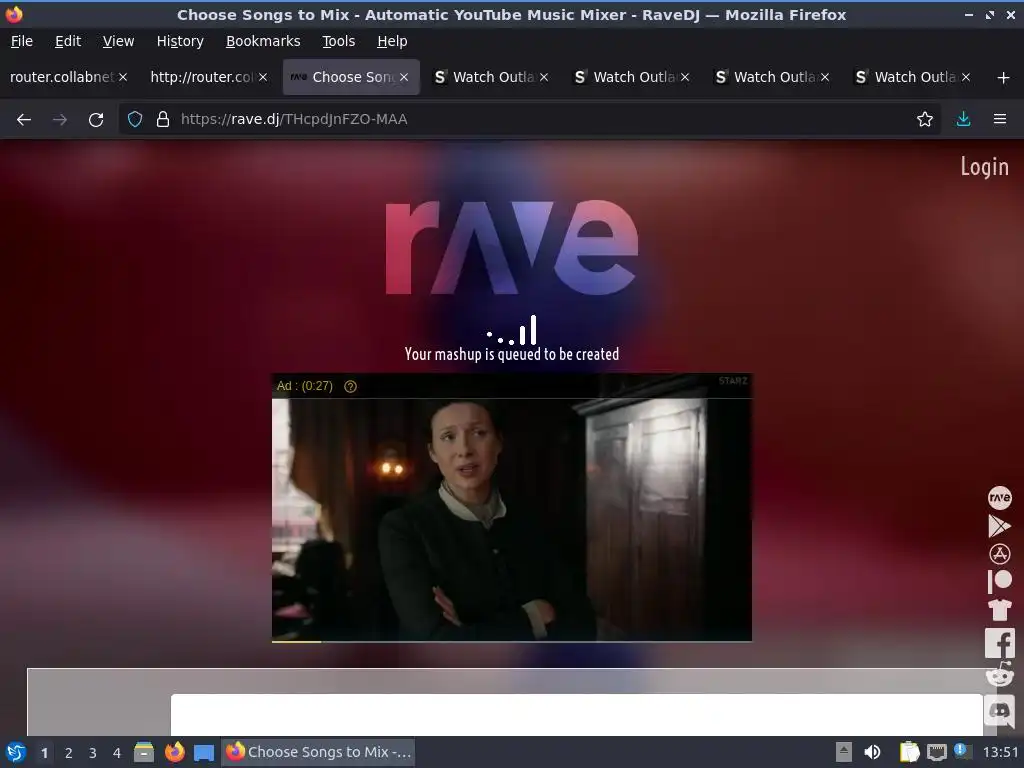Open tracking protection shield icon
1024x768 pixels.
tap(135, 120)
